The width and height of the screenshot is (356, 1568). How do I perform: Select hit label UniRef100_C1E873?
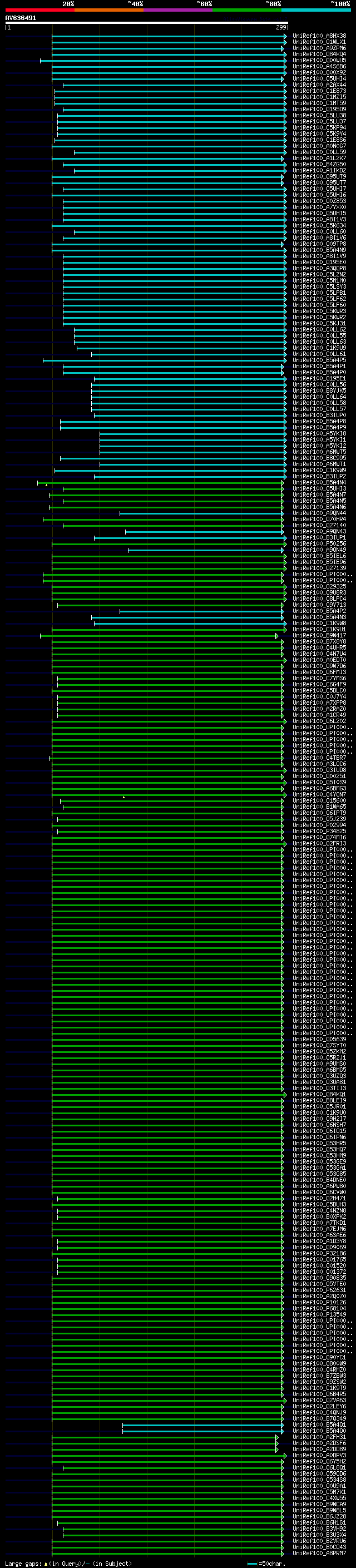pyautogui.click(x=319, y=91)
